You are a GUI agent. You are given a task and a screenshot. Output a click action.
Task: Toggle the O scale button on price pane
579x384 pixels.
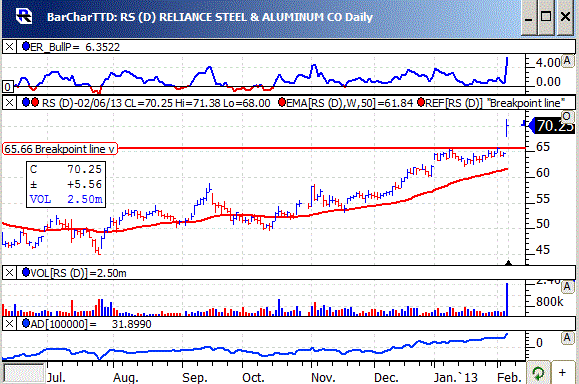(566, 116)
